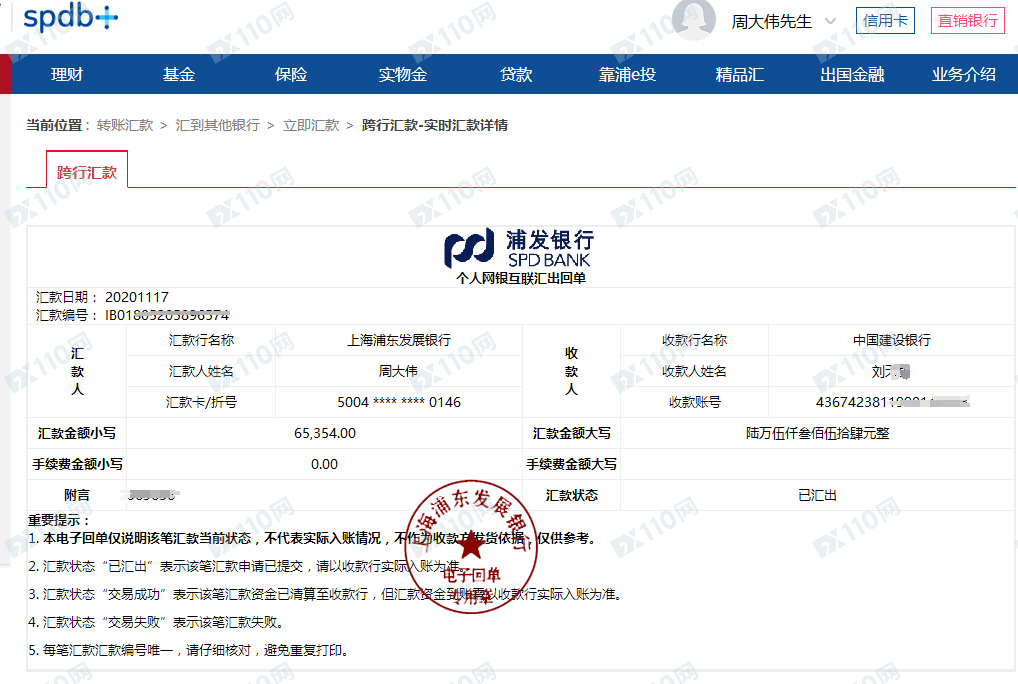This screenshot has height=684, width=1018.
Task: Click notice line 4 about 交易失败
Action: tap(156, 622)
